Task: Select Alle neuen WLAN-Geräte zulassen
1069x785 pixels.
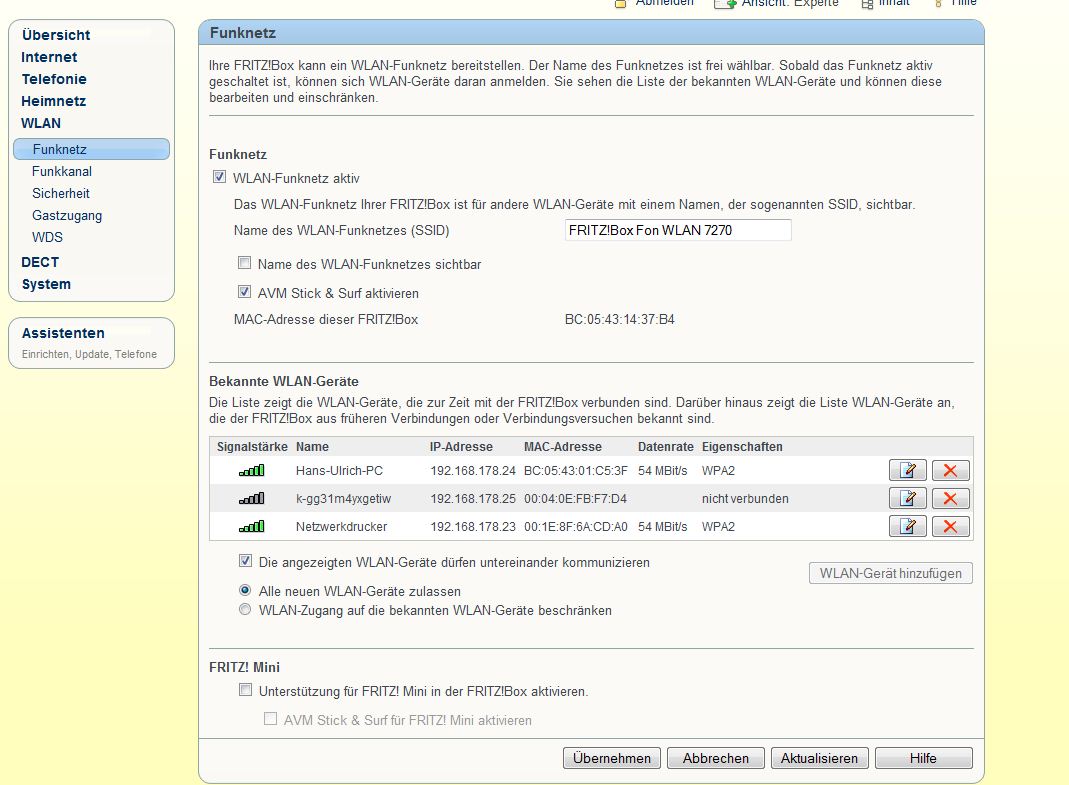Action: (x=245, y=591)
